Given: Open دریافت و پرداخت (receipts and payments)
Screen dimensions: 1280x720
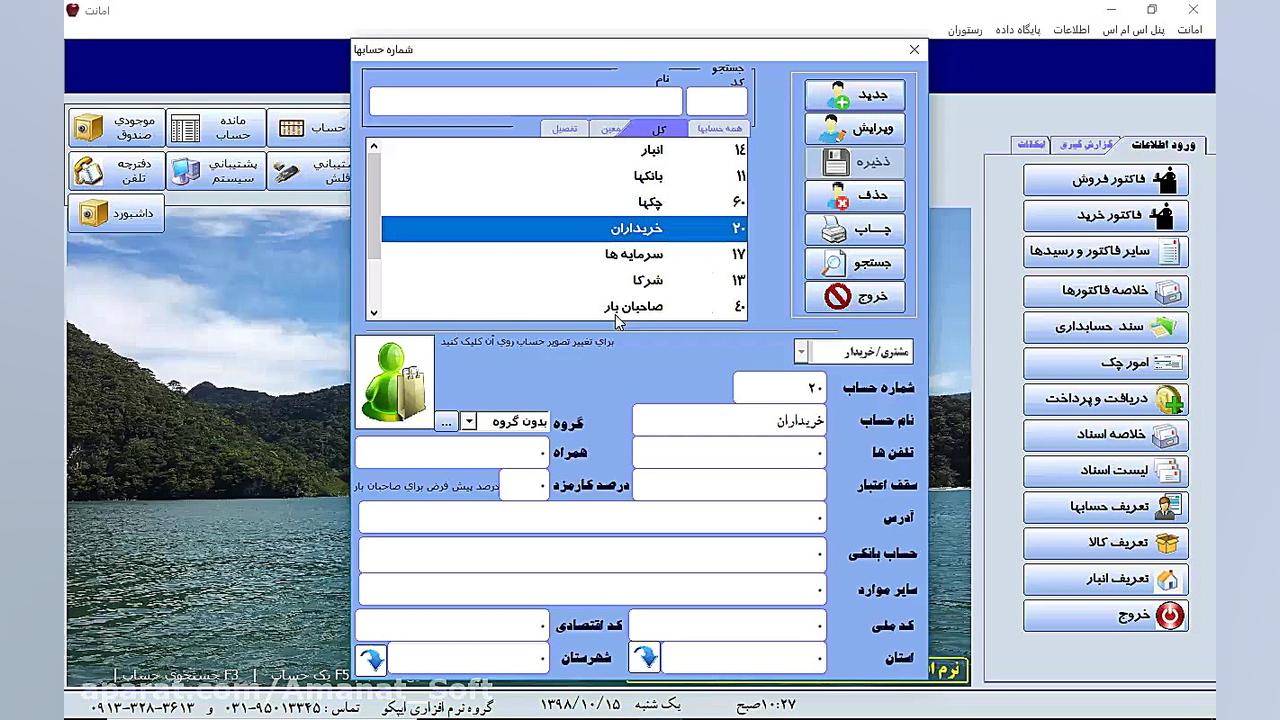Looking at the screenshot, I should tap(1104, 398).
